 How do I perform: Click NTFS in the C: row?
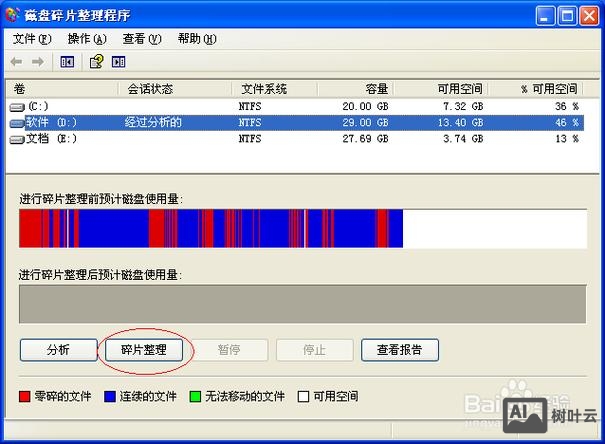[x=250, y=106]
